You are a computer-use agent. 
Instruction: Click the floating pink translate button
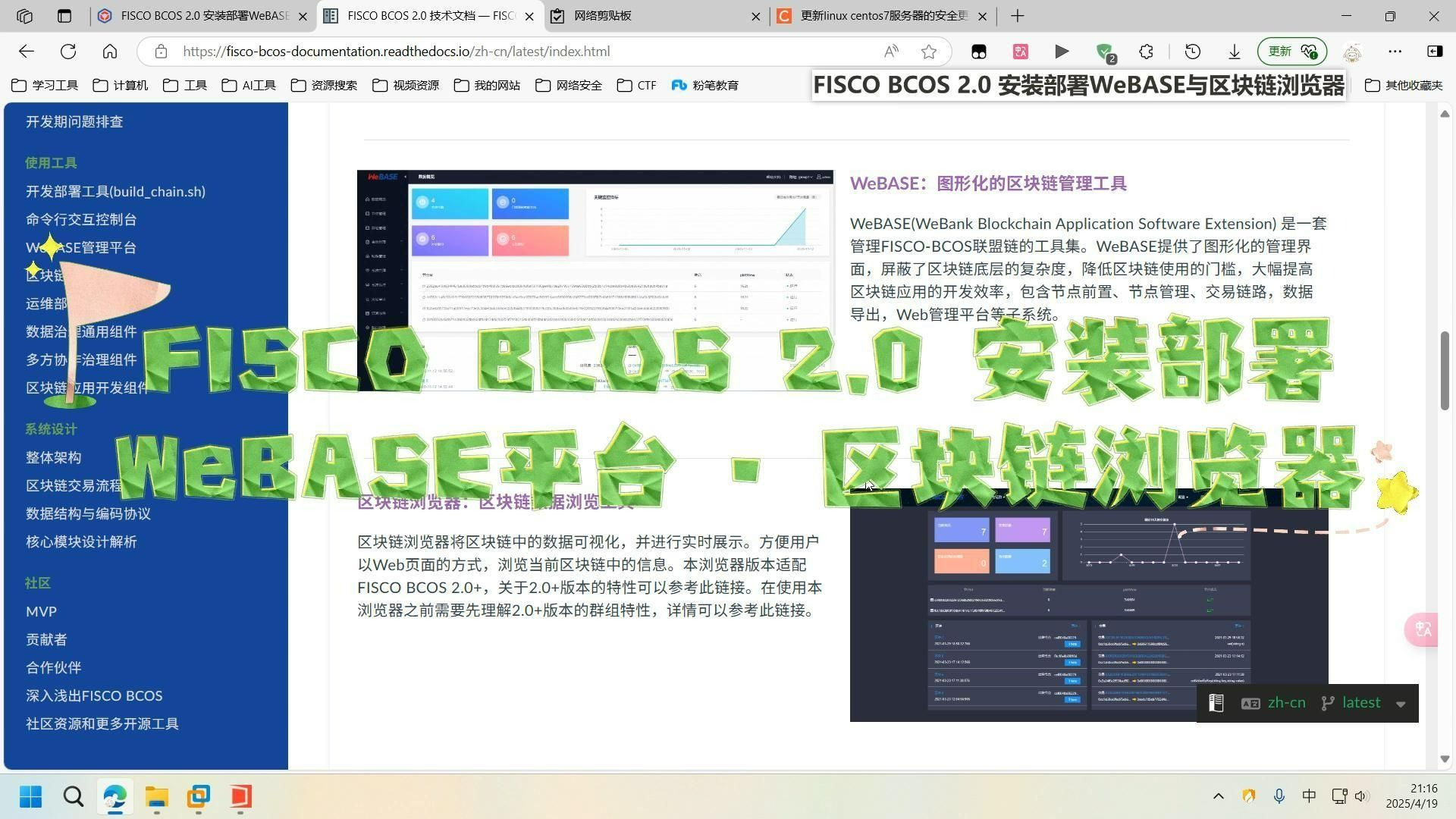pos(1423,629)
